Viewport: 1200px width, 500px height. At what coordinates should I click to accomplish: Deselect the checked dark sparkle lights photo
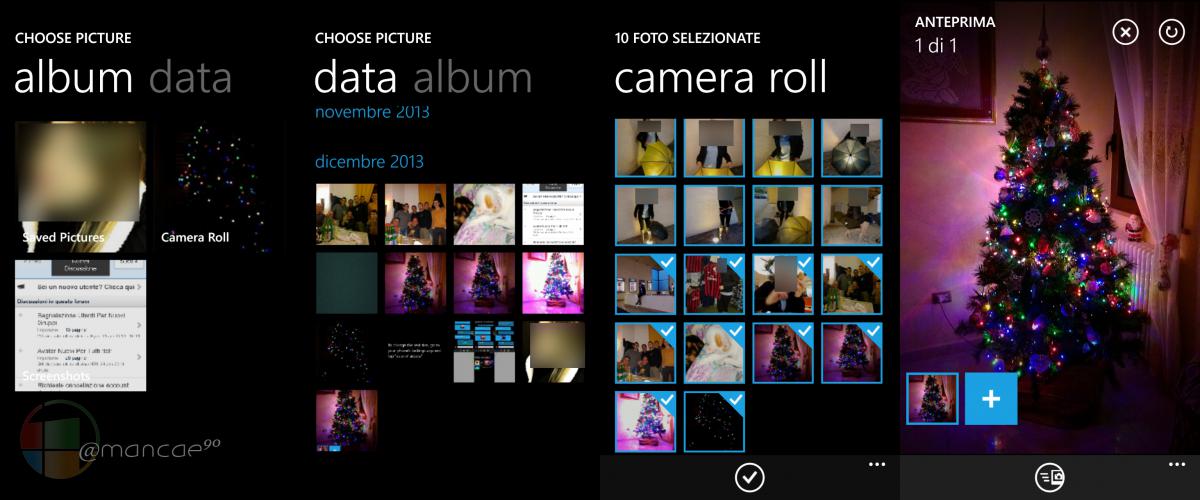click(x=714, y=421)
